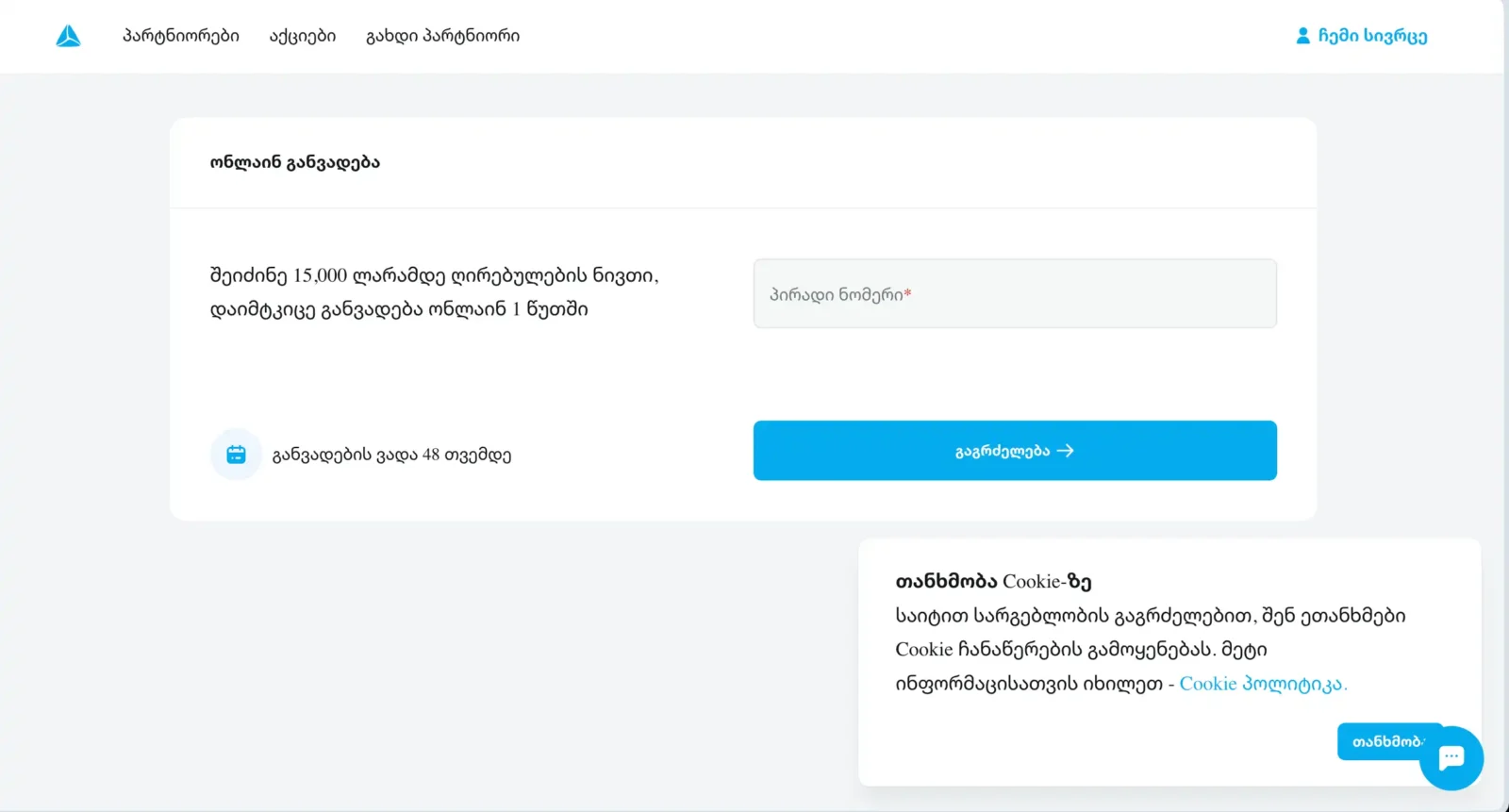Image resolution: width=1509 pixels, height=812 pixels.
Task: Click the arrow icon on გაგრძელება
Action: point(1066,451)
